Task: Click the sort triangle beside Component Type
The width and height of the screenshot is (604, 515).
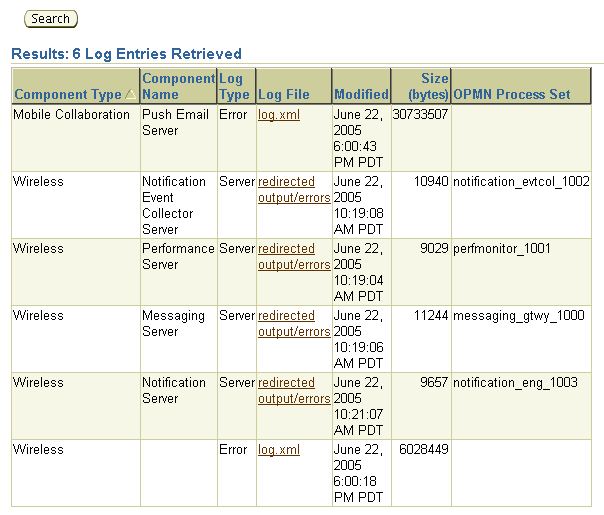Action: click(x=130, y=95)
